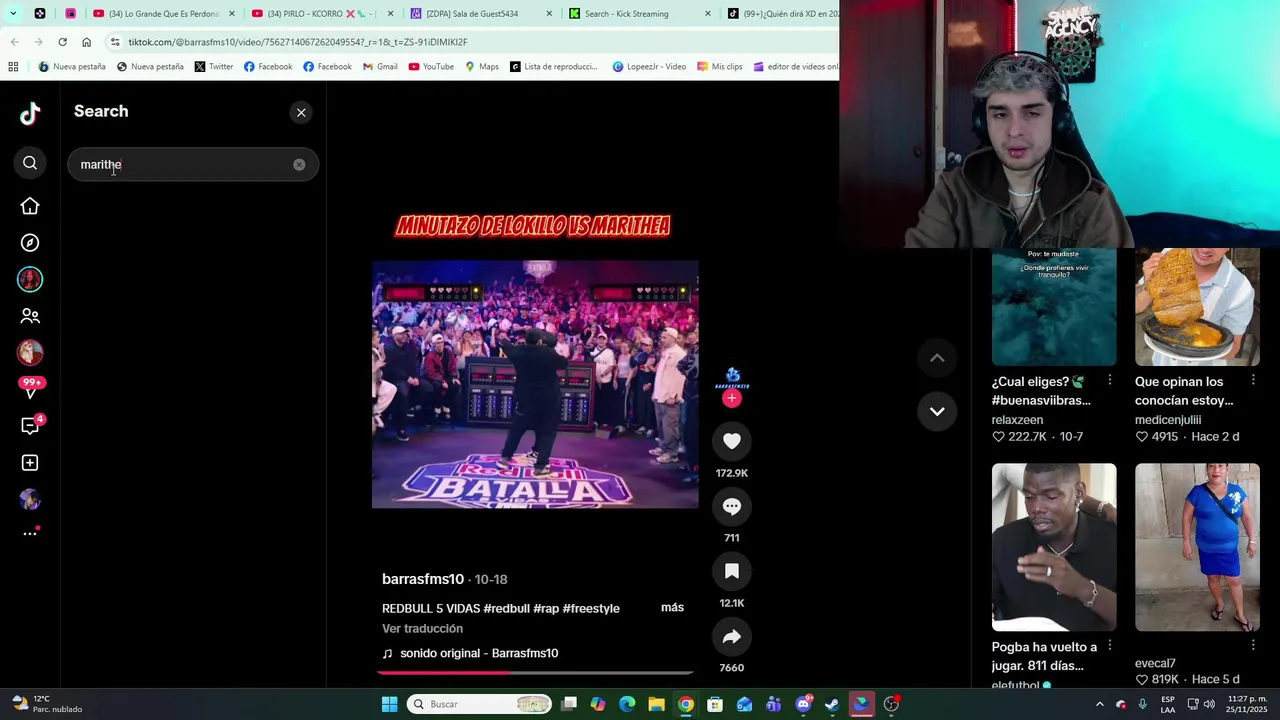
Task: Go back in browser
Action: pyautogui.click(x=14, y=42)
